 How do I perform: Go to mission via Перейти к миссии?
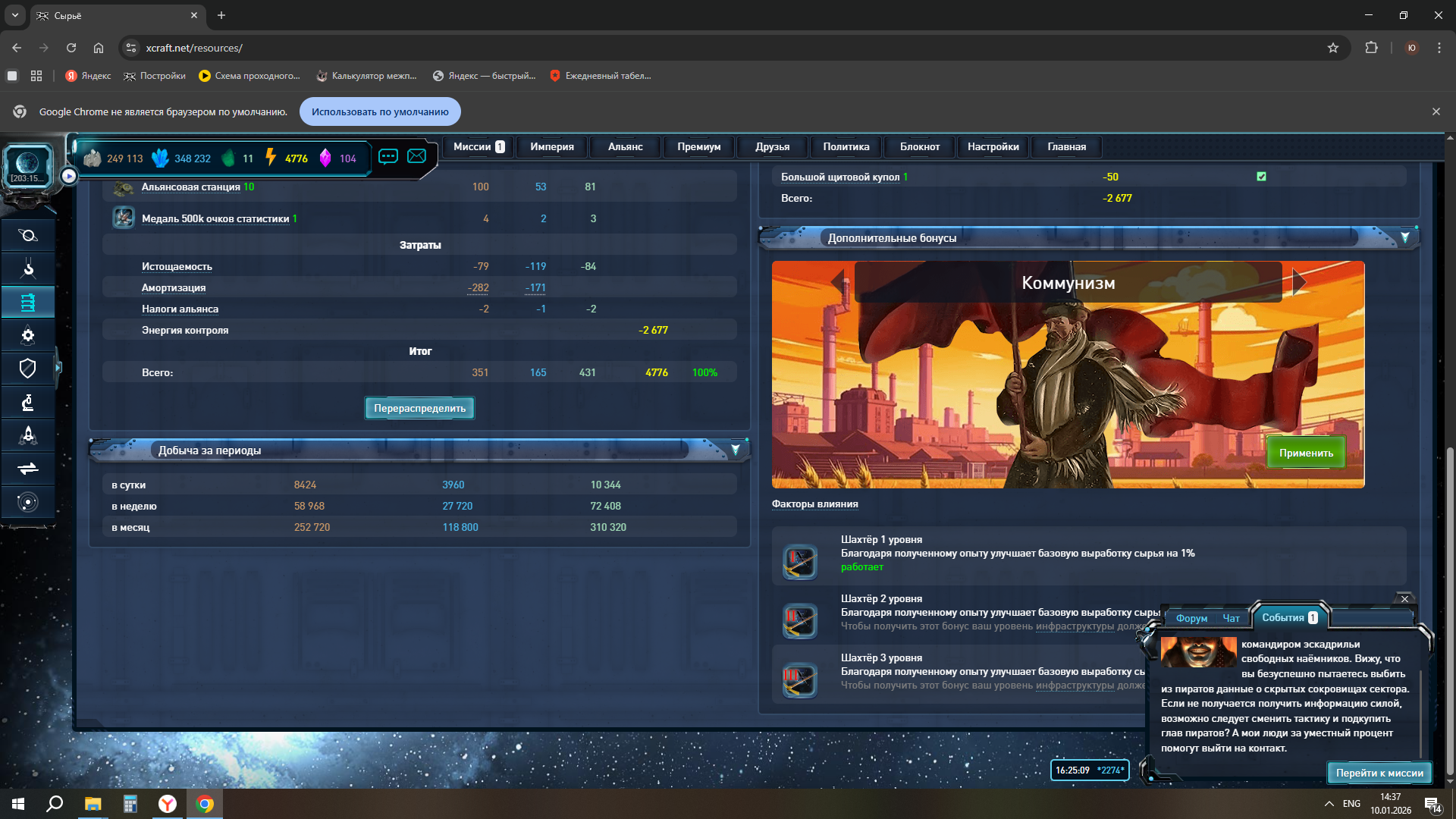(x=1379, y=773)
